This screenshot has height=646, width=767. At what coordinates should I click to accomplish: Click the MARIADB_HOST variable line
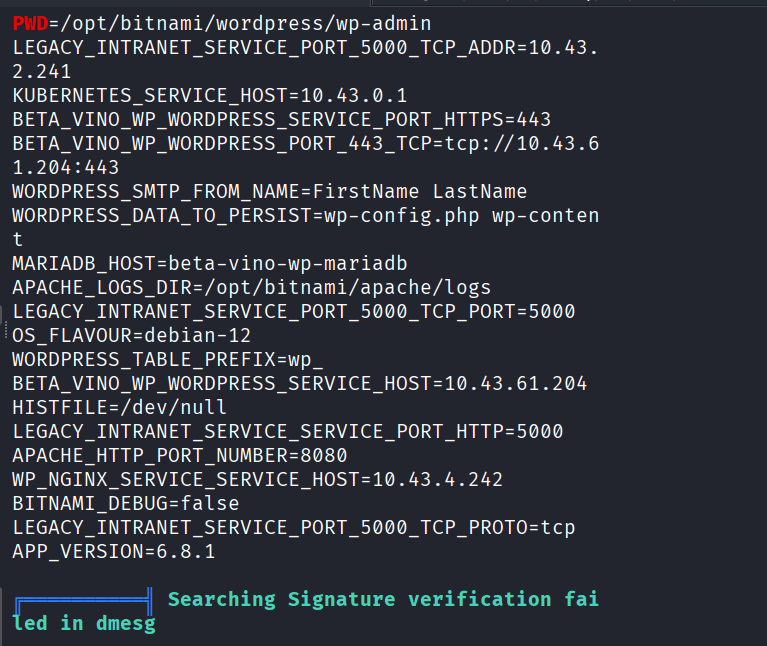pyautogui.click(x=210, y=264)
